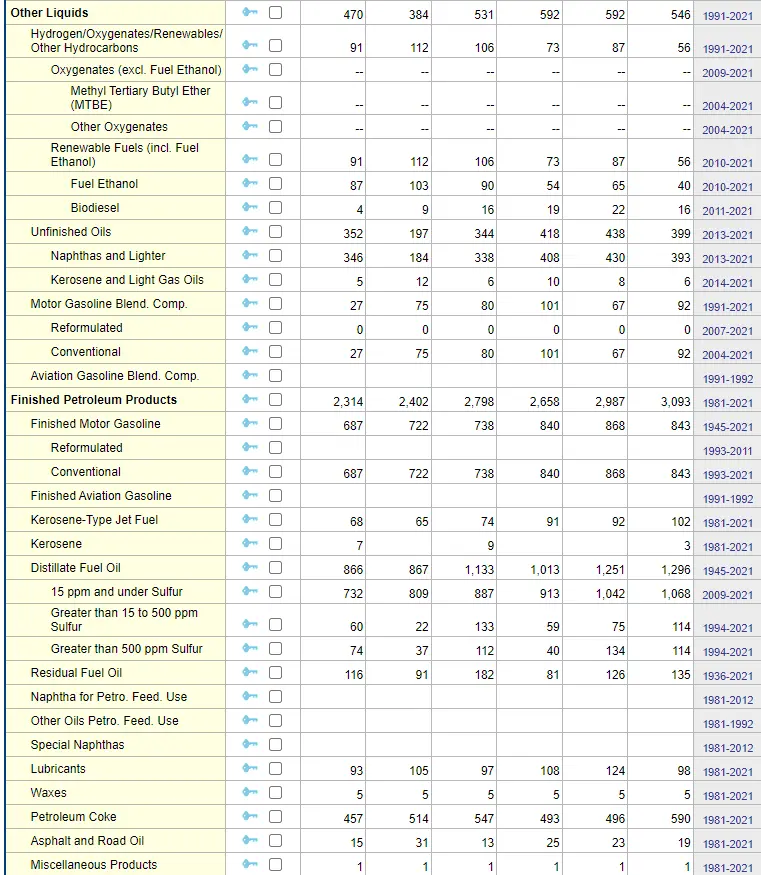Check the Finished Motor Gasoline checkbox
Image resolution: width=761 pixels, height=875 pixels.
(276, 425)
